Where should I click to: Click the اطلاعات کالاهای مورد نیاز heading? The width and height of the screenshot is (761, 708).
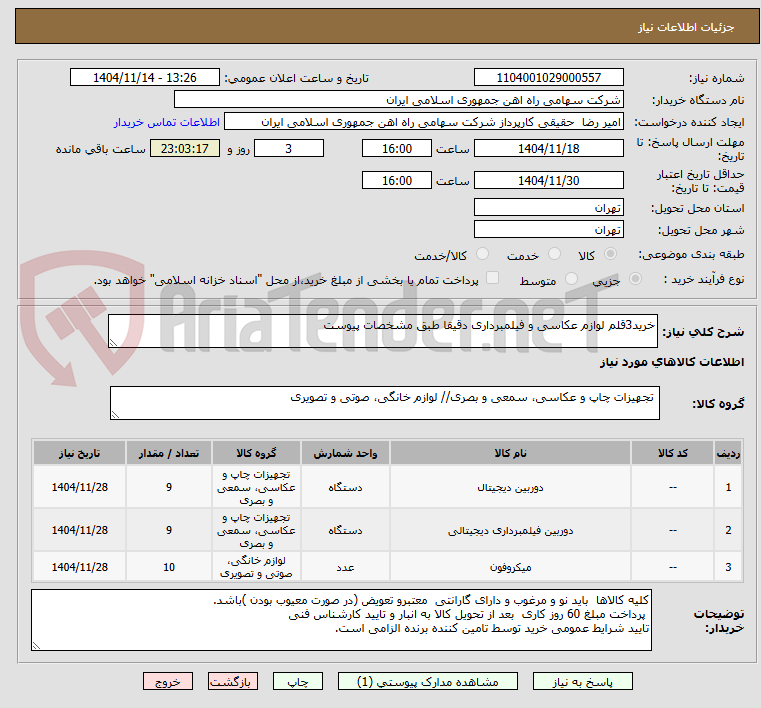[672, 362]
